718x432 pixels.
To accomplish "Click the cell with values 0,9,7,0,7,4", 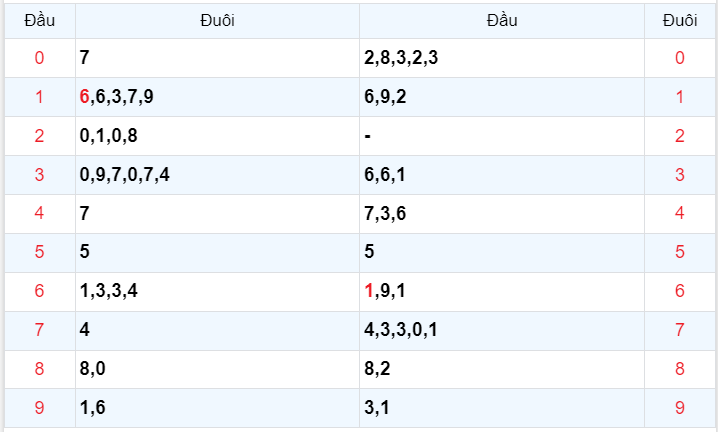I will point(125,175).
